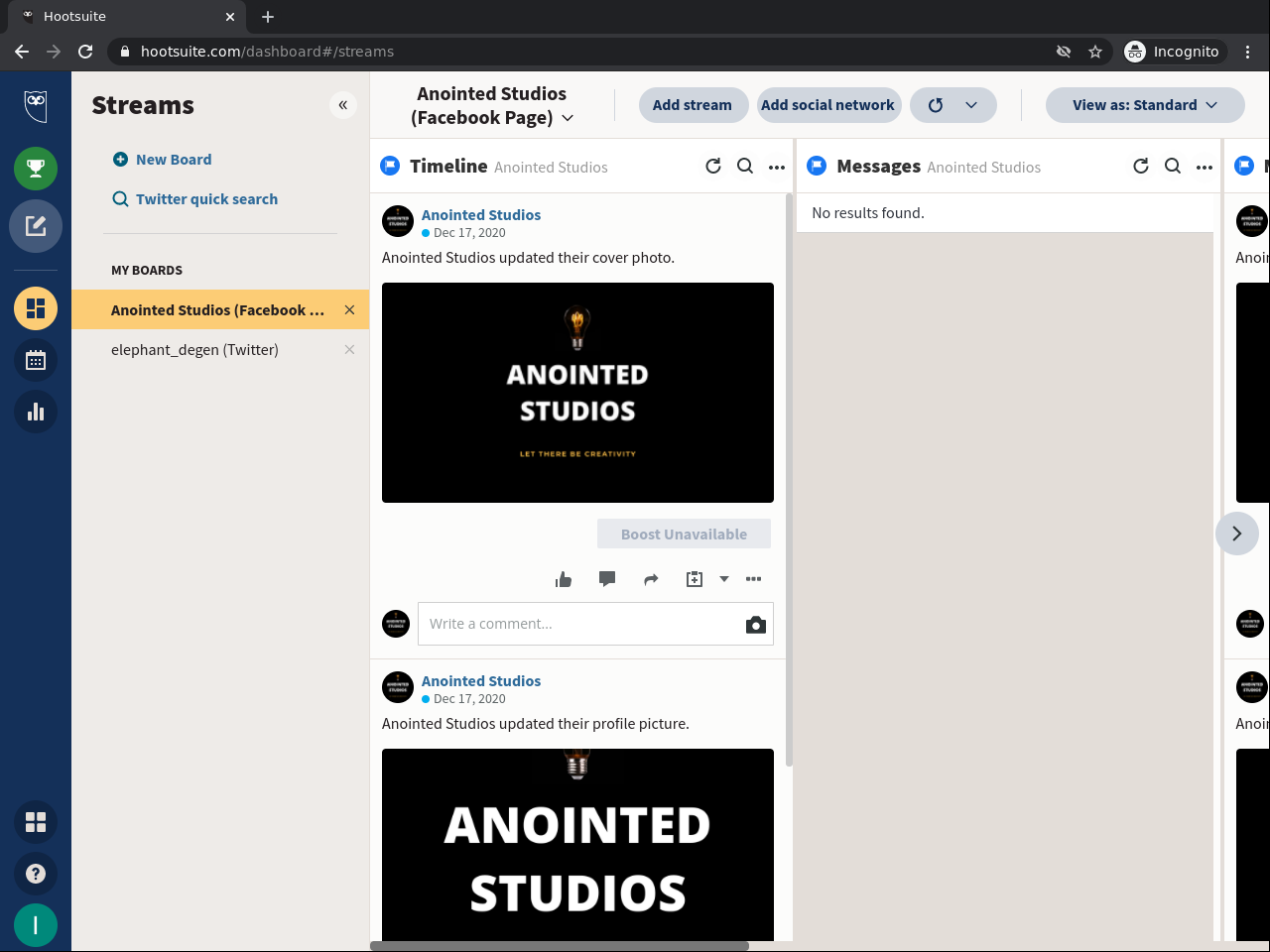Image resolution: width=1270 pixels, height=952 pixels.
Task: Open the Chrome menu
Action: [1248, 52]
